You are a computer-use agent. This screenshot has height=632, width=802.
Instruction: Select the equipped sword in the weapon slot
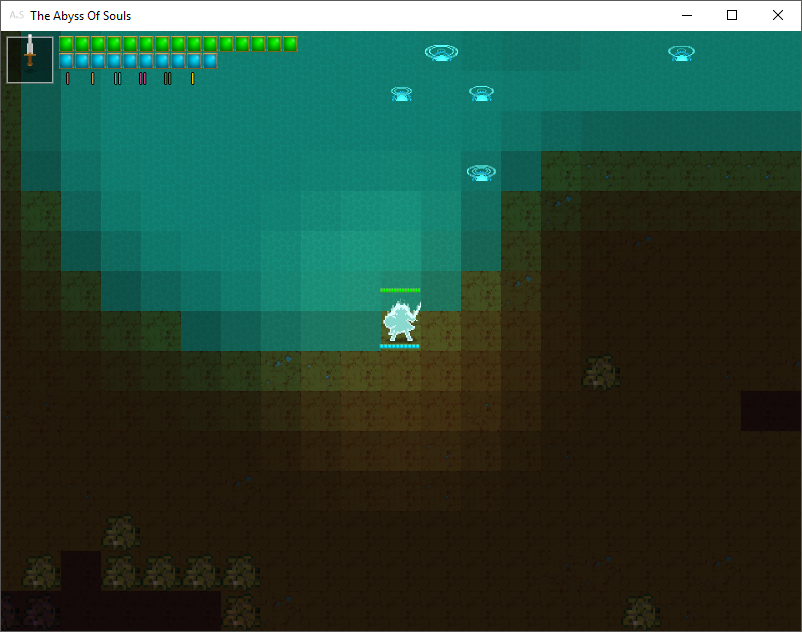[x=29, y=58]
